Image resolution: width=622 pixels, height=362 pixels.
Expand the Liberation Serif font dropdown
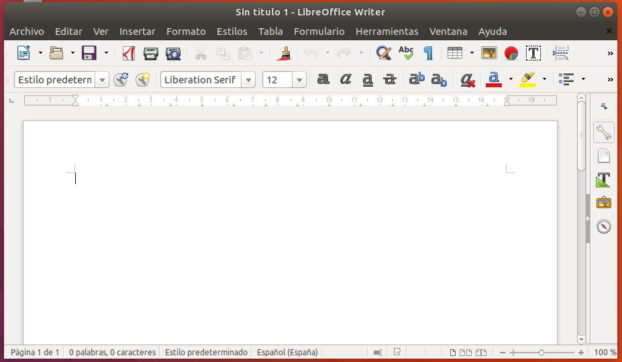[248, 80]
